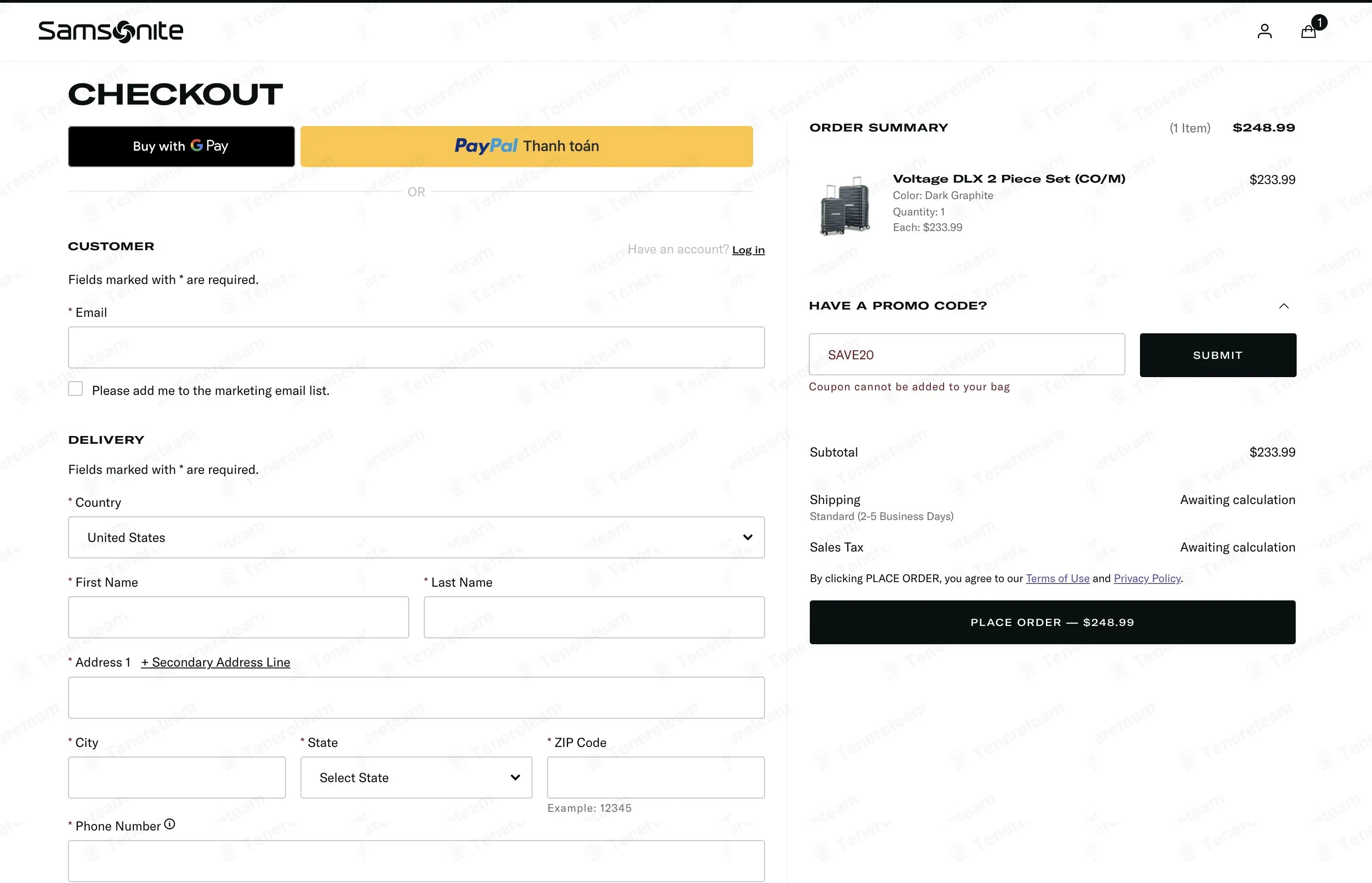Image resolution: width=1372 pixels, height=883 pixels.
Task: Open the Terms of Use link
Action: pyautogui.click(x=1058, y=578)
